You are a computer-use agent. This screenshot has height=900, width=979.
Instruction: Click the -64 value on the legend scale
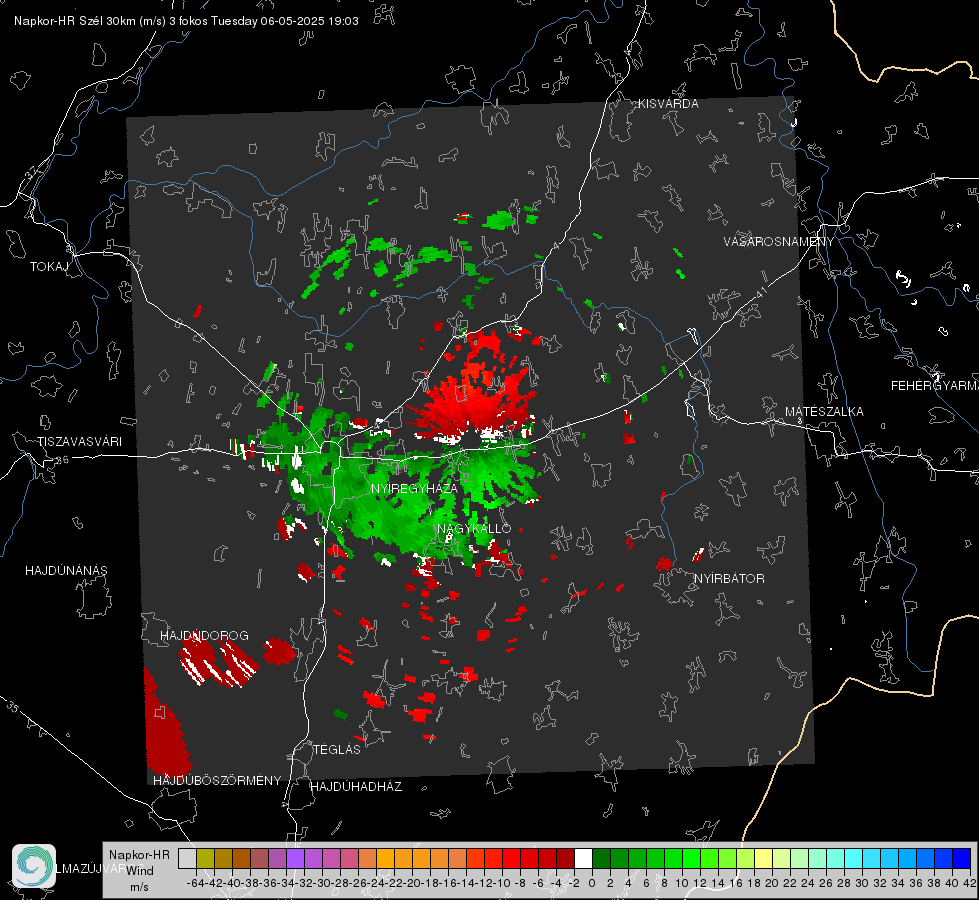coord(195,883)
